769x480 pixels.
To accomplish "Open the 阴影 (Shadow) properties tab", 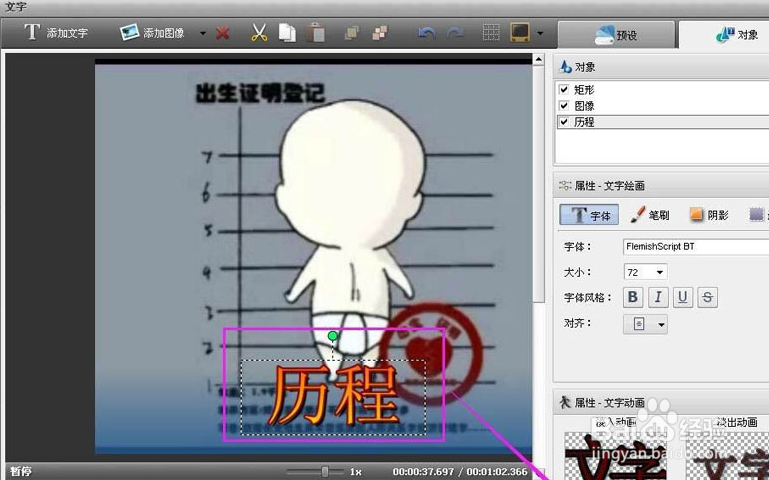I will (x=709, y=215).
